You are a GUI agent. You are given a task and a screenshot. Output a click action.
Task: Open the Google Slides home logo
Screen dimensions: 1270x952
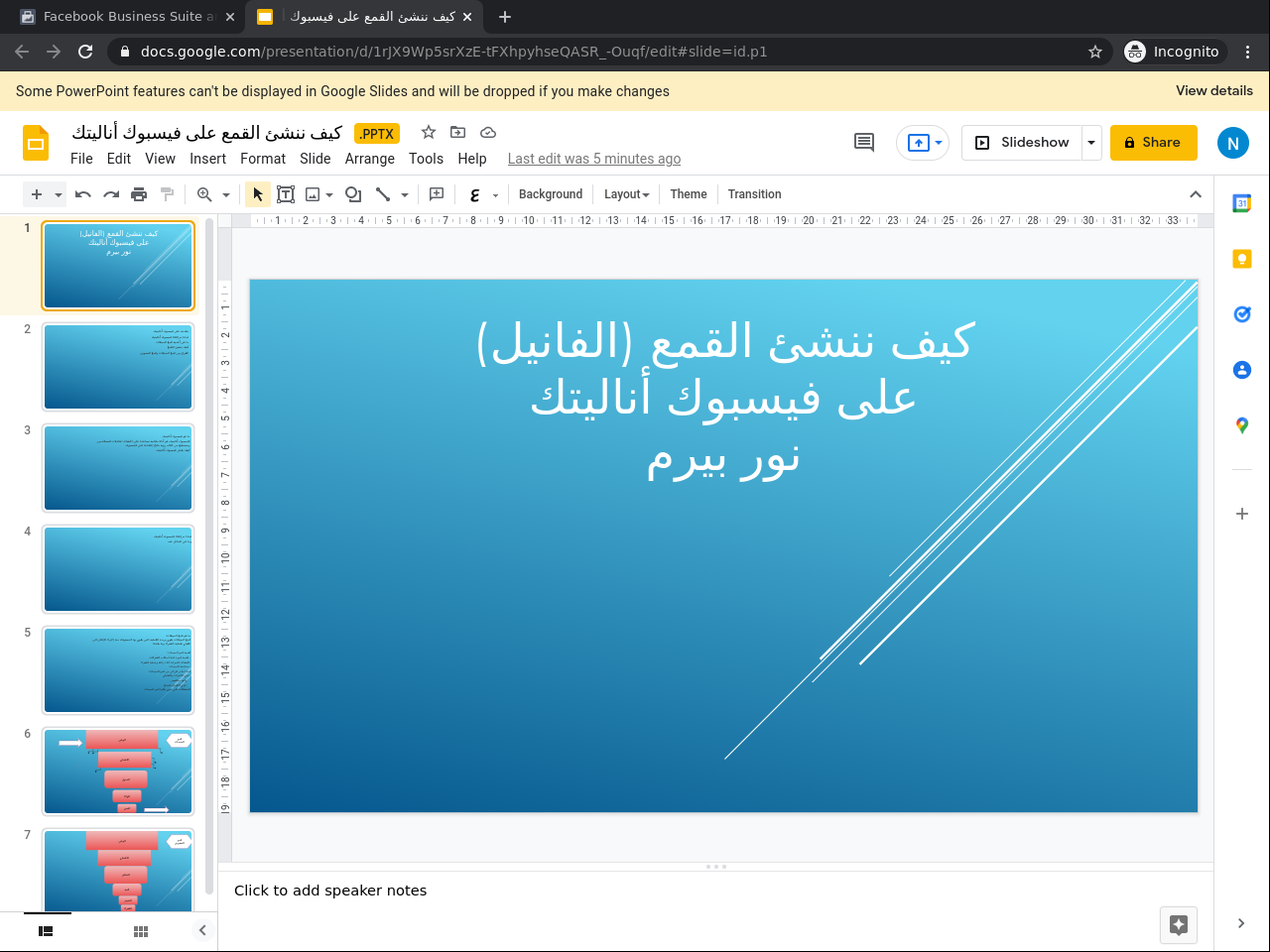36,143
